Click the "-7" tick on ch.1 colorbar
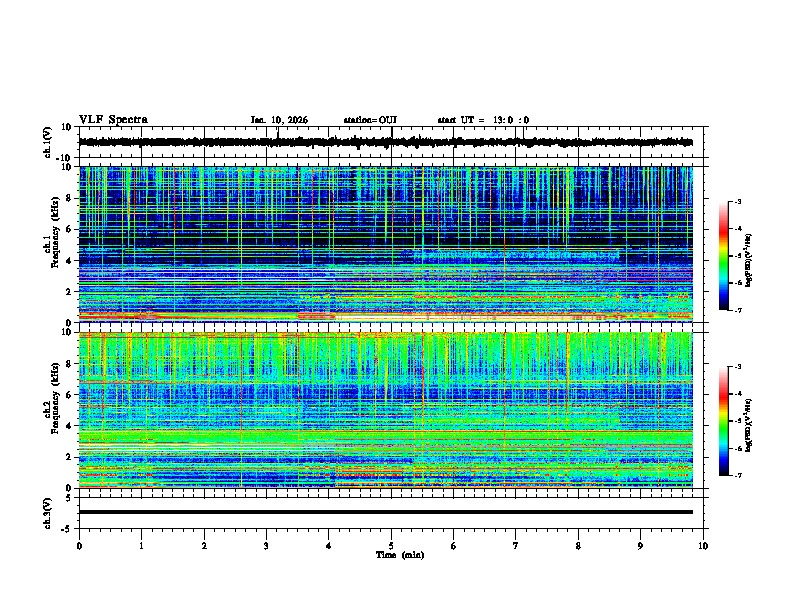 737,310
